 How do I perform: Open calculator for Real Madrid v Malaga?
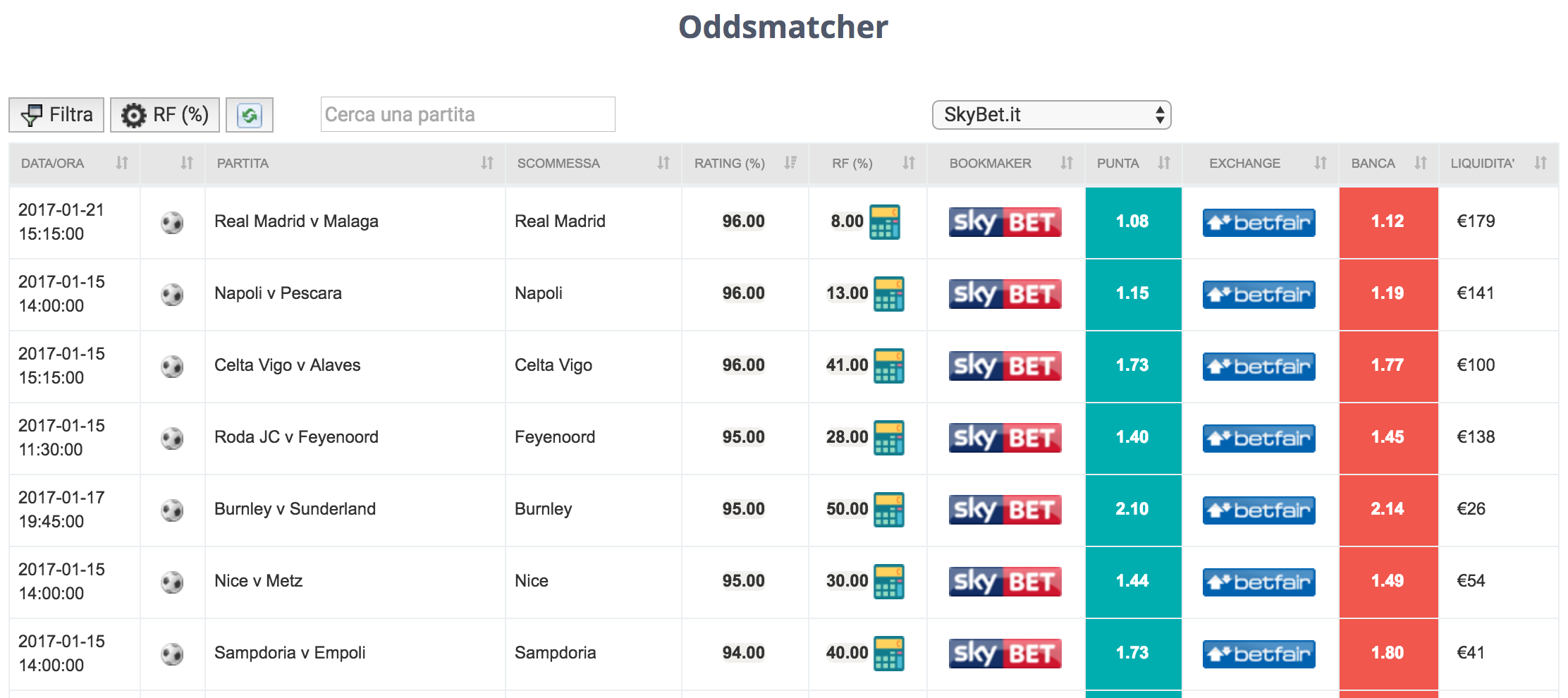tap(884, 222)
